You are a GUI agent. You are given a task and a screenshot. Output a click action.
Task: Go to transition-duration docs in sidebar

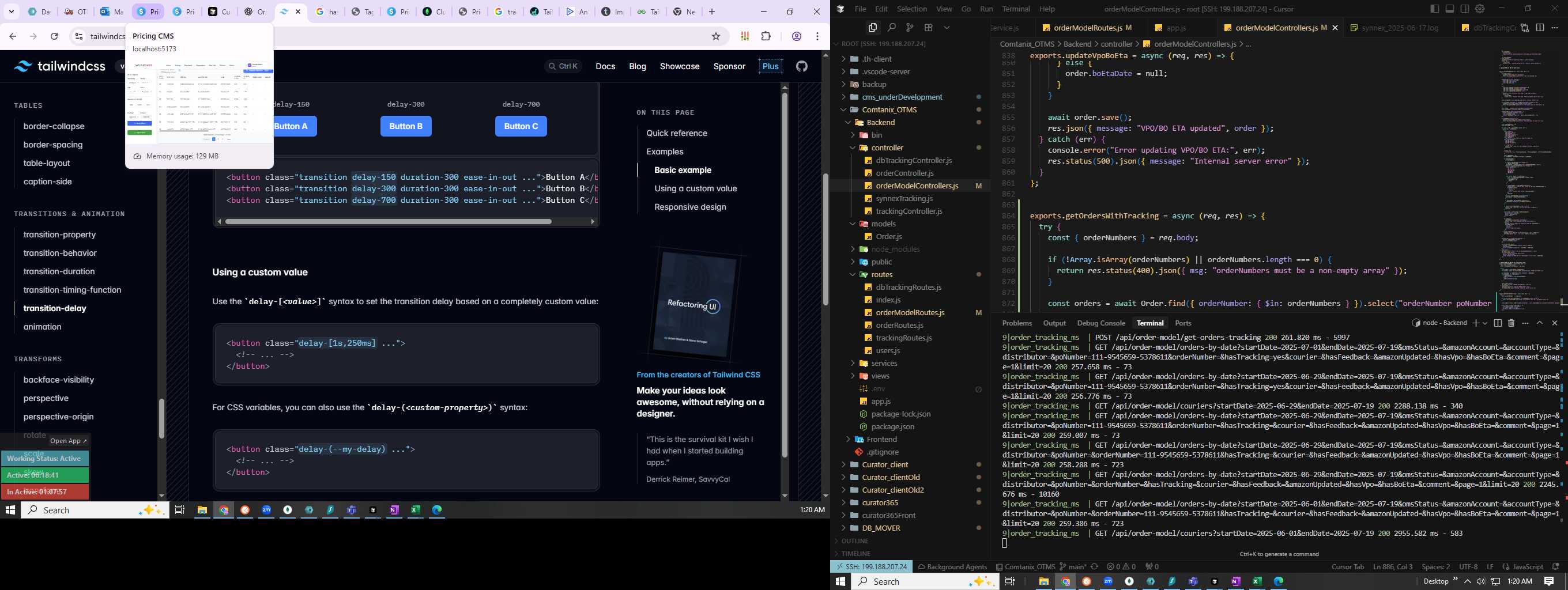(59, 271)
